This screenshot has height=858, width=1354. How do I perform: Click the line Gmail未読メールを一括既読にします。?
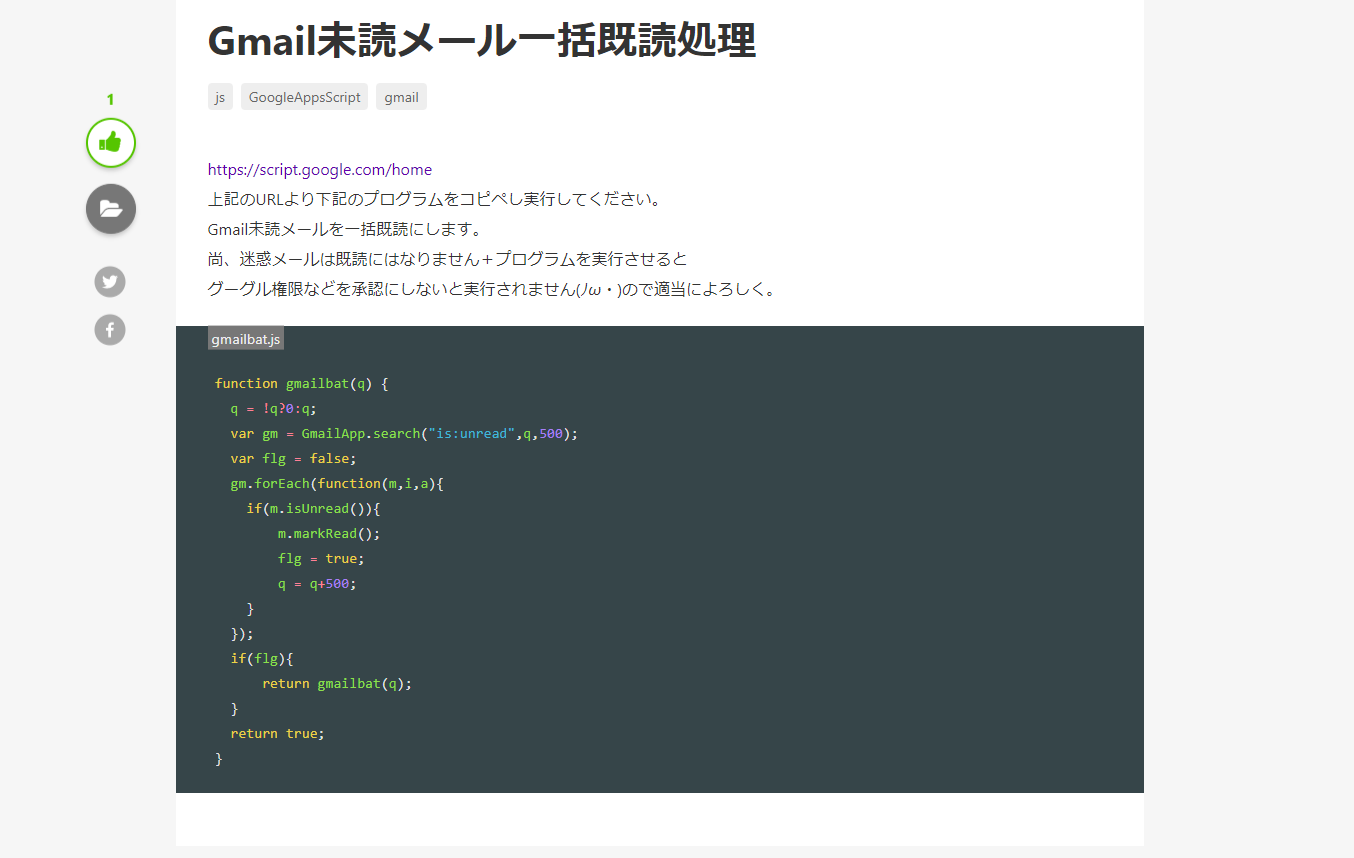pyautogui.click(x=345, y=229)
